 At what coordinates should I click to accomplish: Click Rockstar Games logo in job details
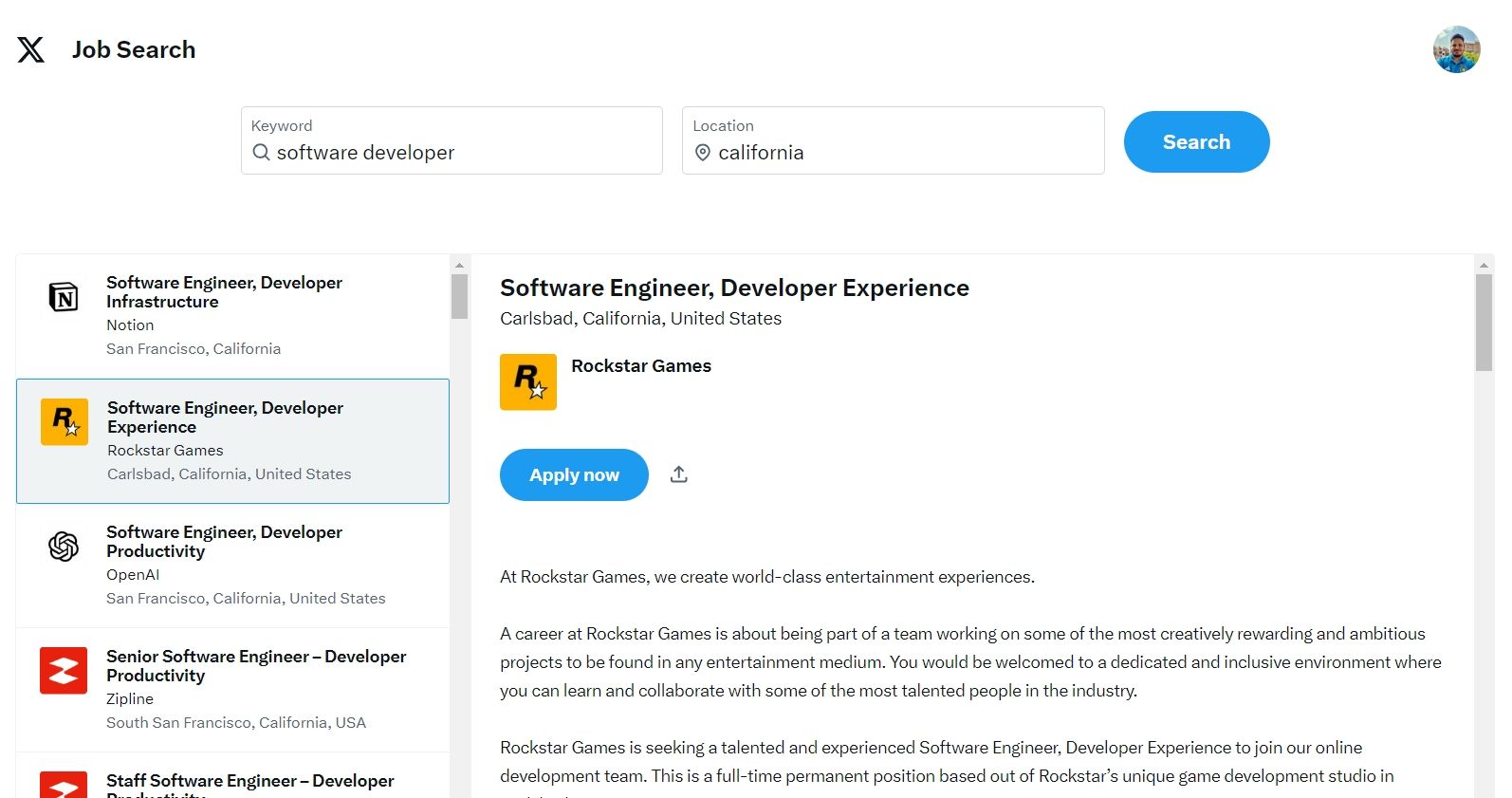pyautogui.click(x=528, y=381)
